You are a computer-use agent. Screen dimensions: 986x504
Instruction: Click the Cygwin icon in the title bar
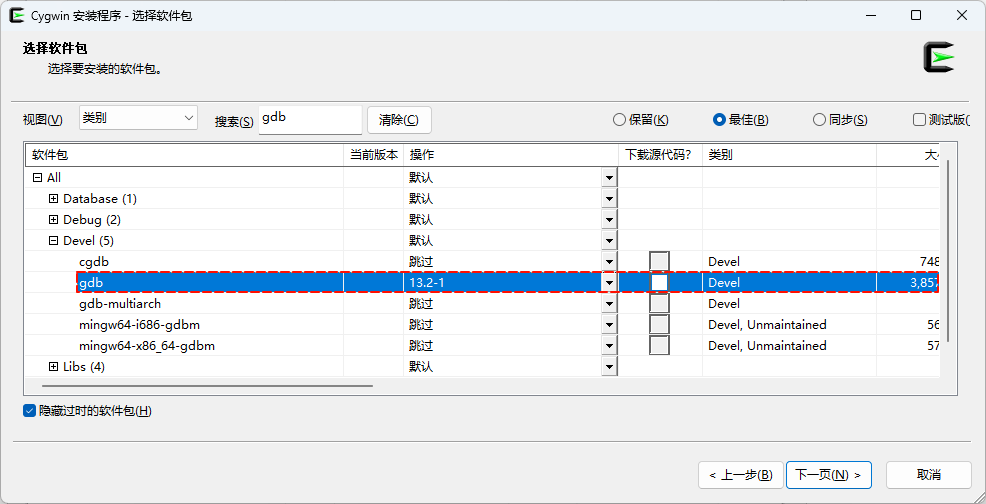pyautogui.click(x=17, y=16)
